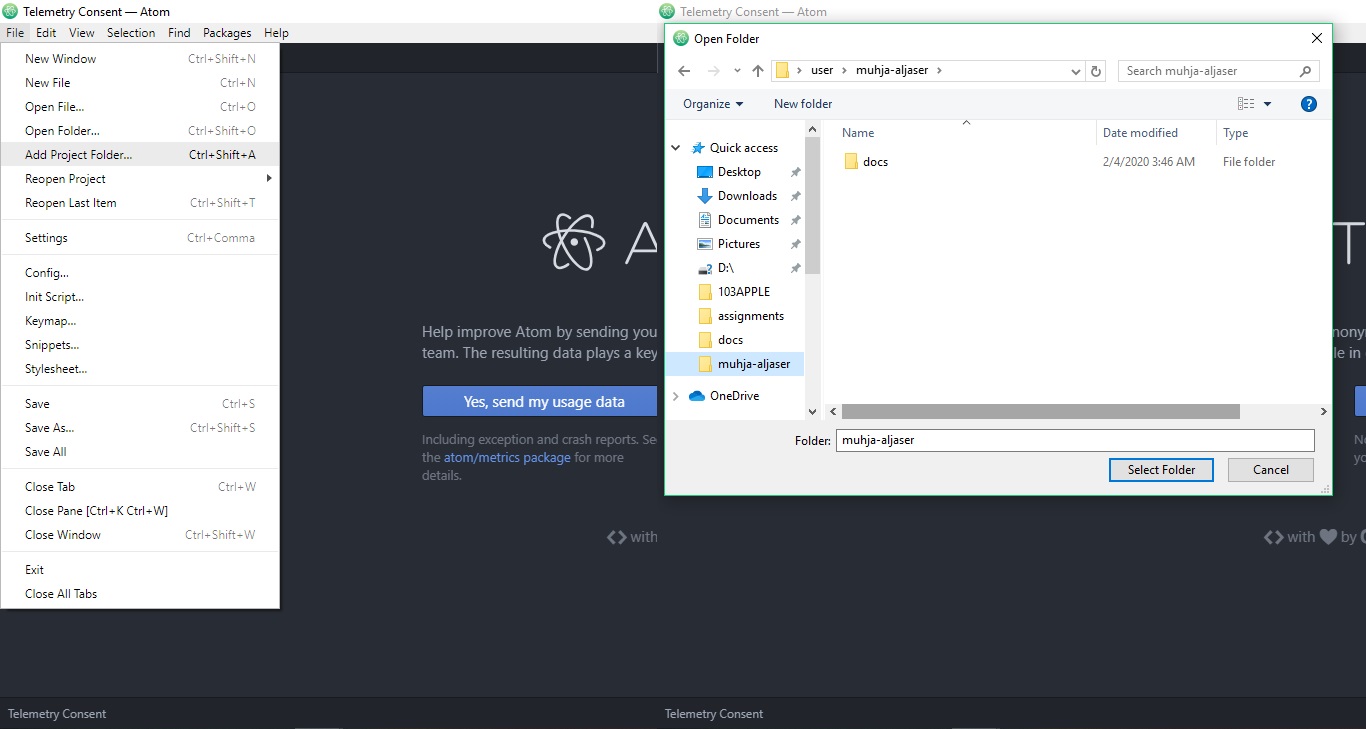Select the Downloads icon in navigation pane
This screenshot has height=729, width=1366.
click(704, 196)
